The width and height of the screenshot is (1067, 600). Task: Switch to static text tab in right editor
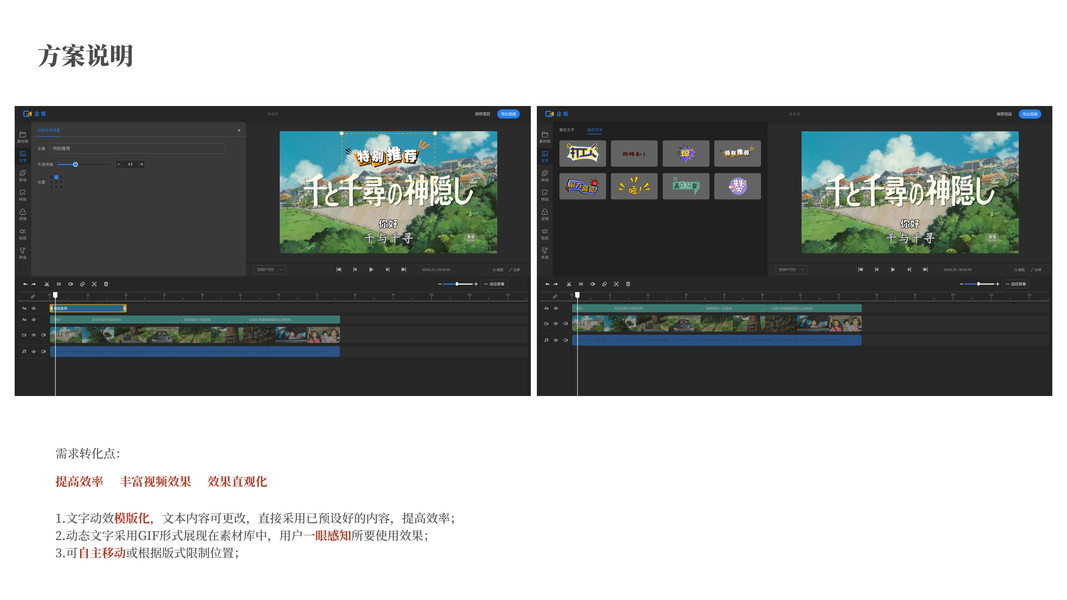(x=566, y=130)
